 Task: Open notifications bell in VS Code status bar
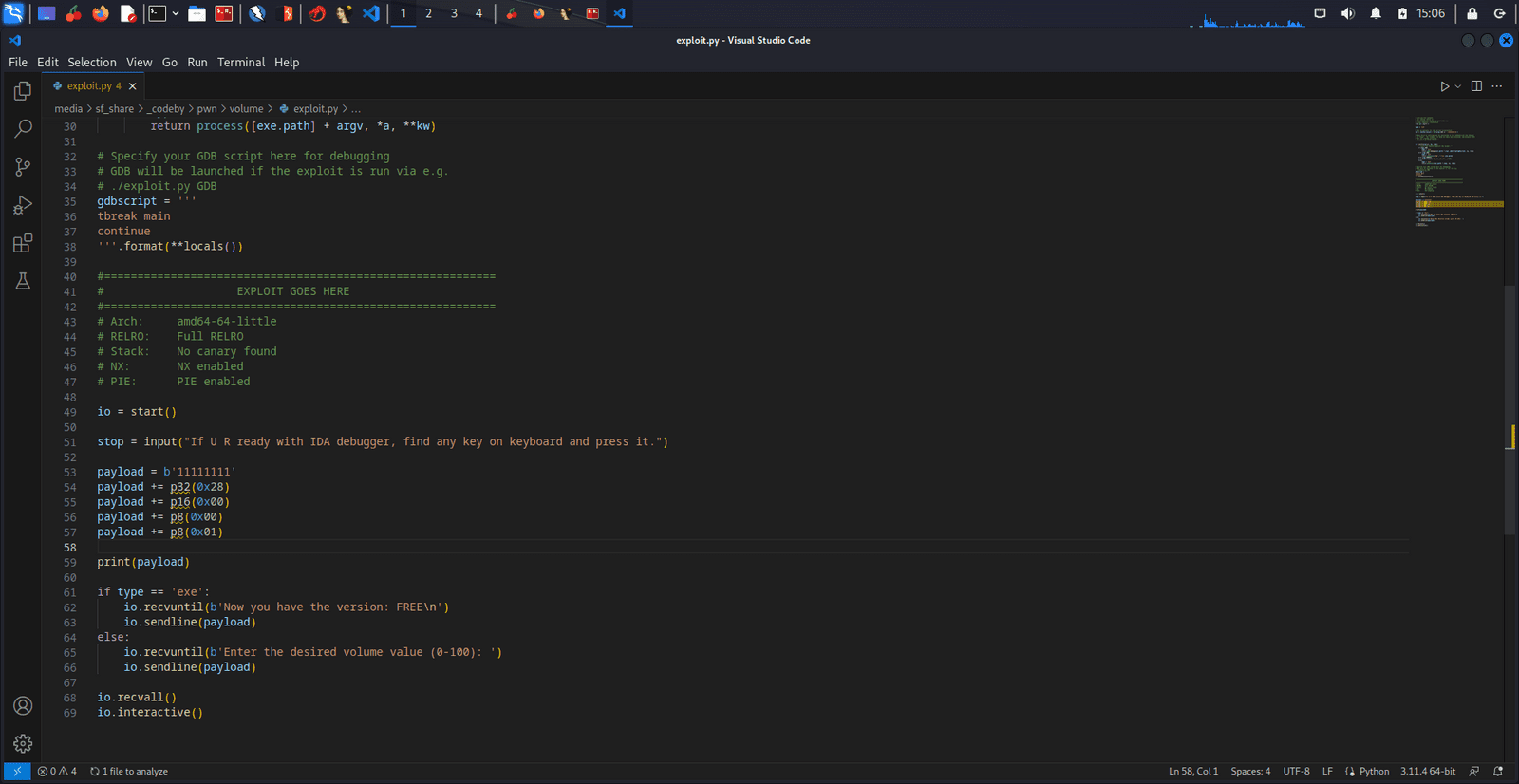pos(1498,772)
